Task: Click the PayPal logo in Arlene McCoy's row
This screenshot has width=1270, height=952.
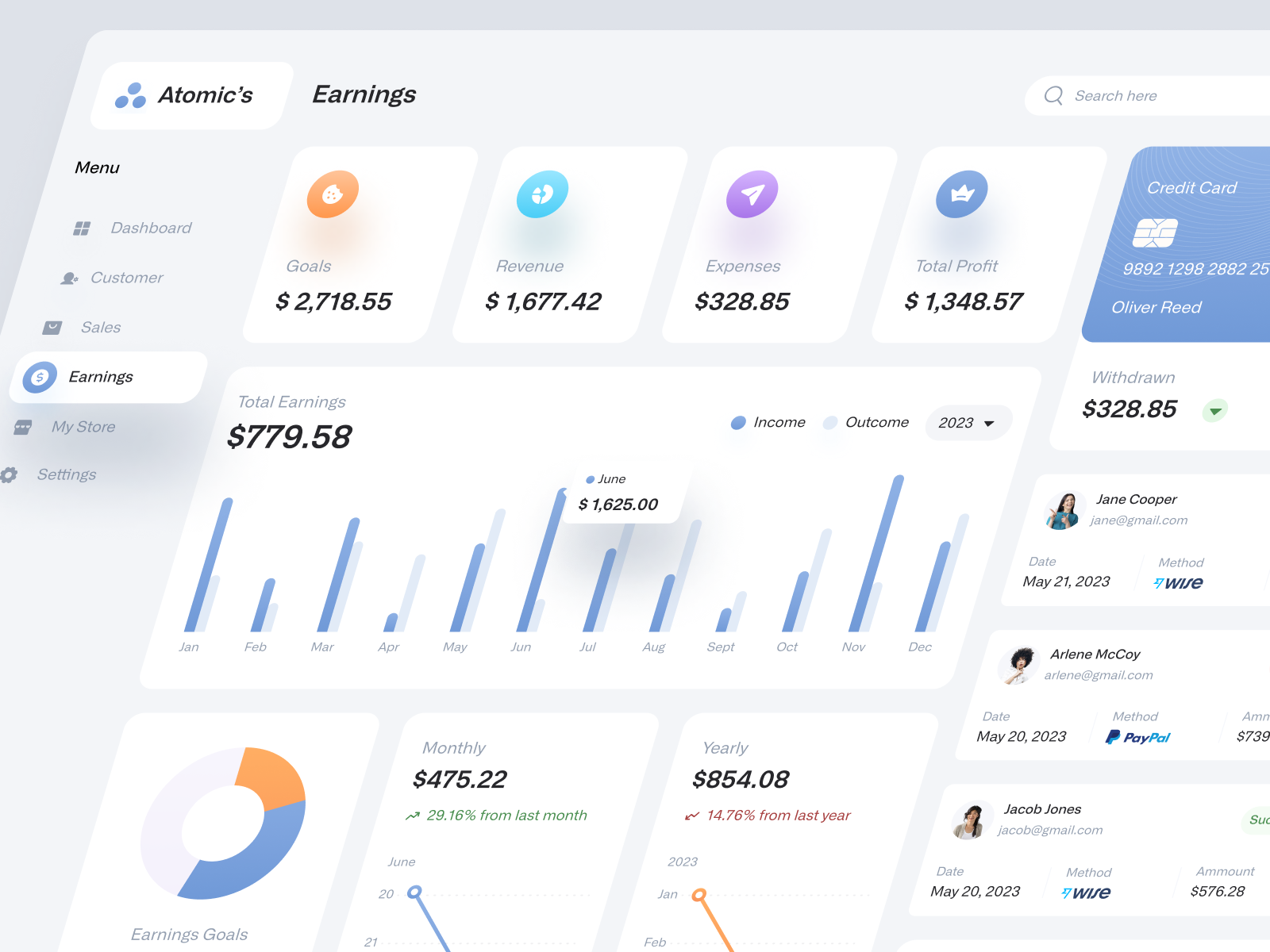Action: (1138, 737)
